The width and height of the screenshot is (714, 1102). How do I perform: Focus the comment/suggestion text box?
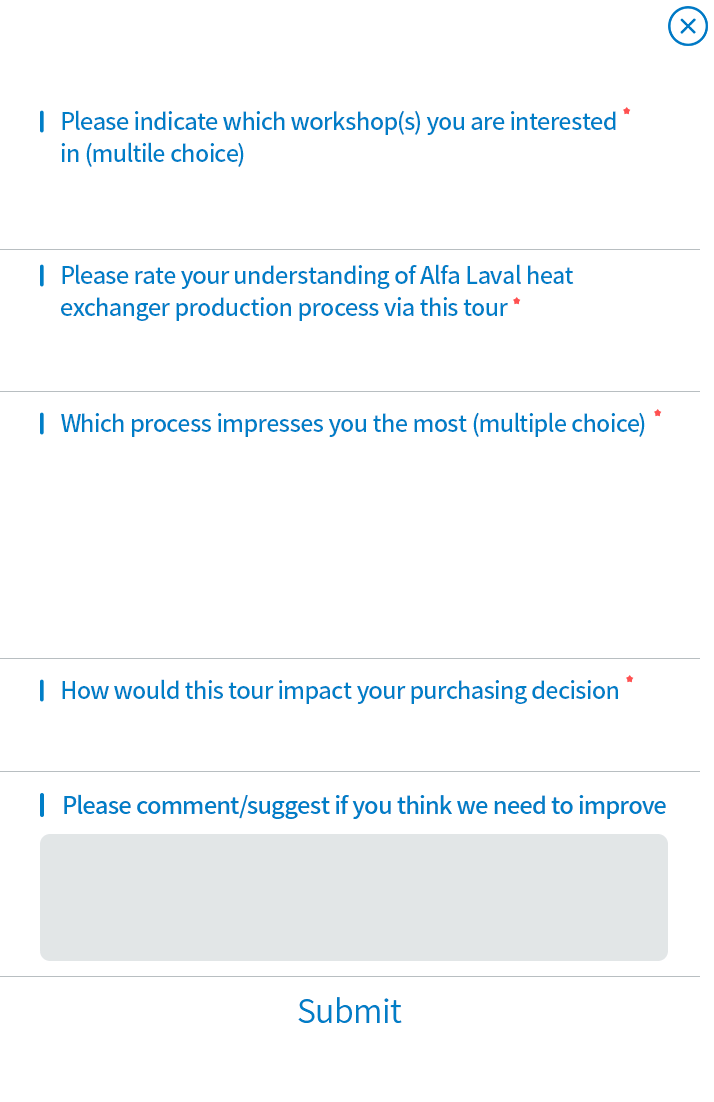pyautogui.click(x=353, y=897)
